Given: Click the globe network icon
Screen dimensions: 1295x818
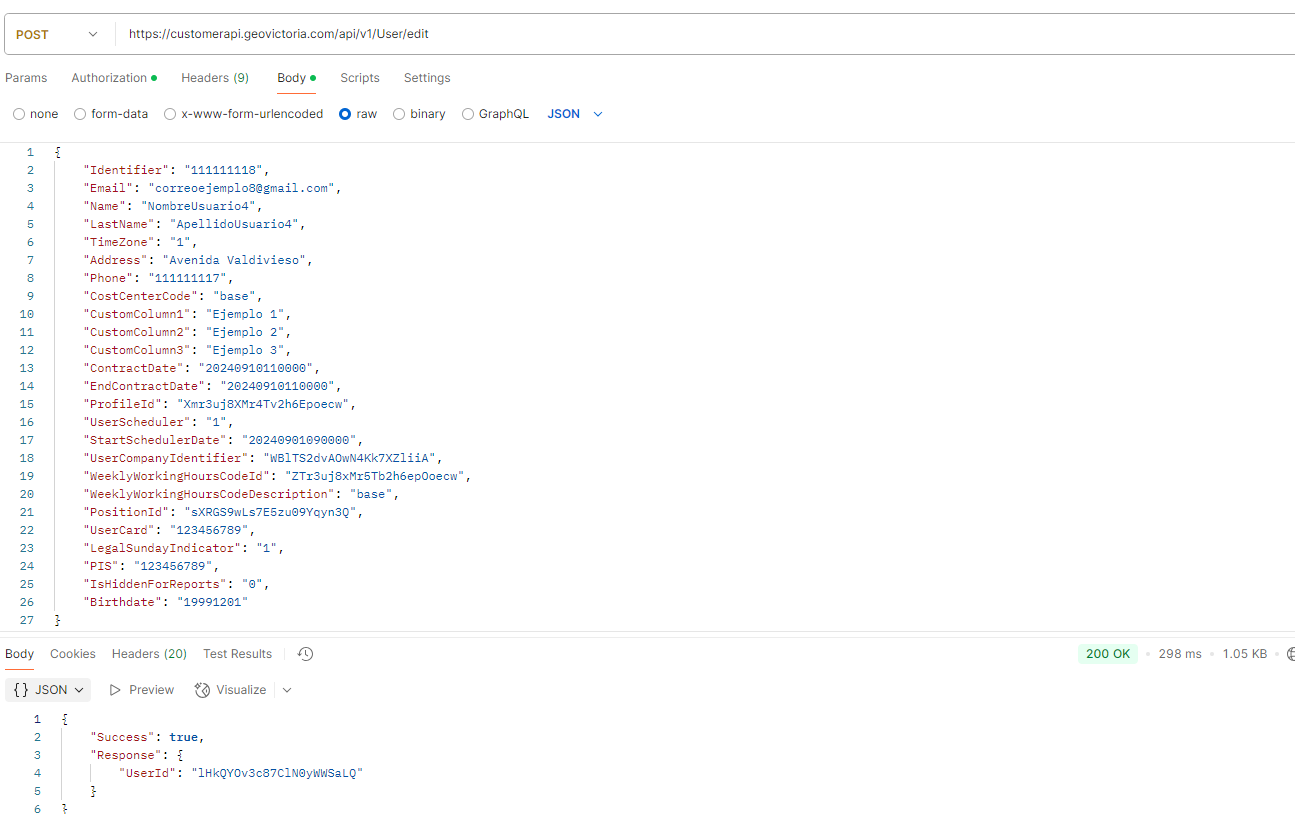Looking at the screenshot, I should coord(1290,654).
